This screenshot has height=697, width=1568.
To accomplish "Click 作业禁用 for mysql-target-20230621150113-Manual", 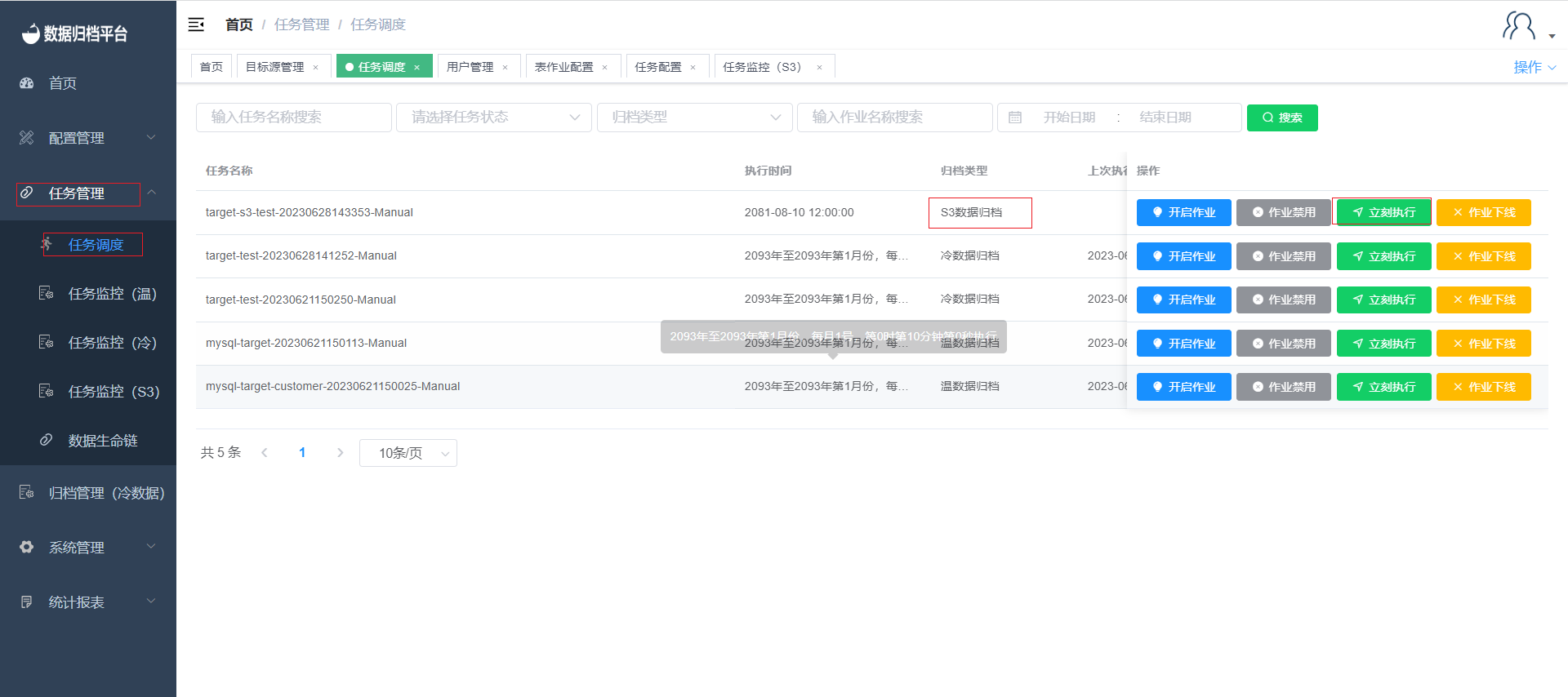I will 1284,344.
